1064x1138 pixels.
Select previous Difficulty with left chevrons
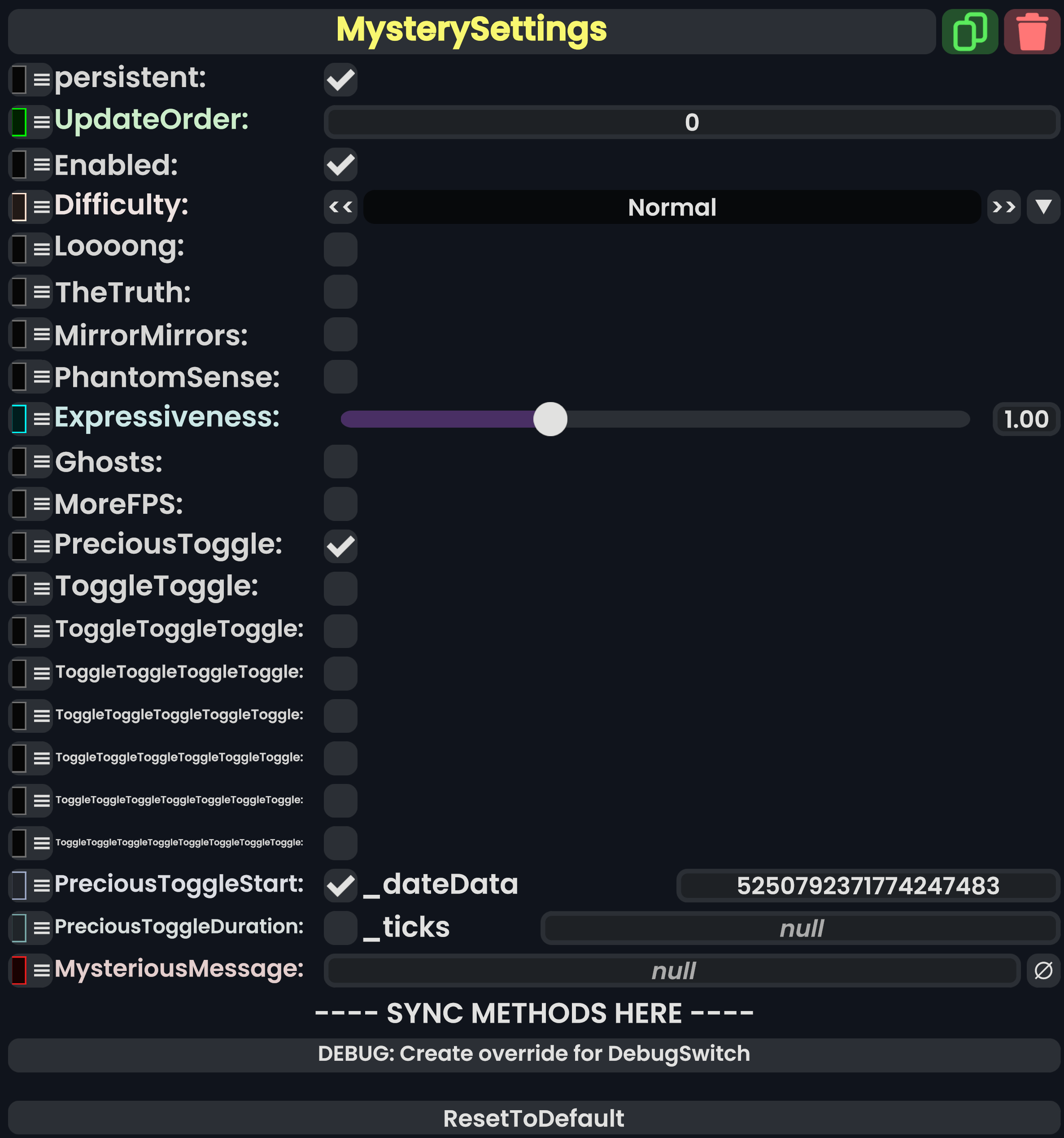coord(340,207)
